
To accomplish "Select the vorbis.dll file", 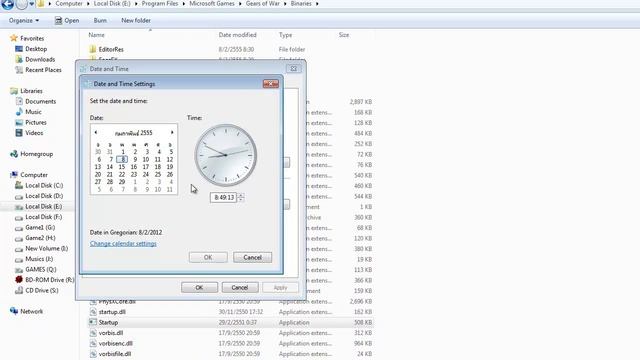I will point(111,333).
